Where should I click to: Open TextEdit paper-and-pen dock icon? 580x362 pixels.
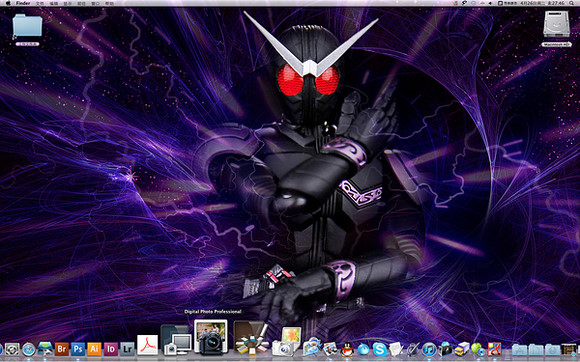[x=396, y=349]
